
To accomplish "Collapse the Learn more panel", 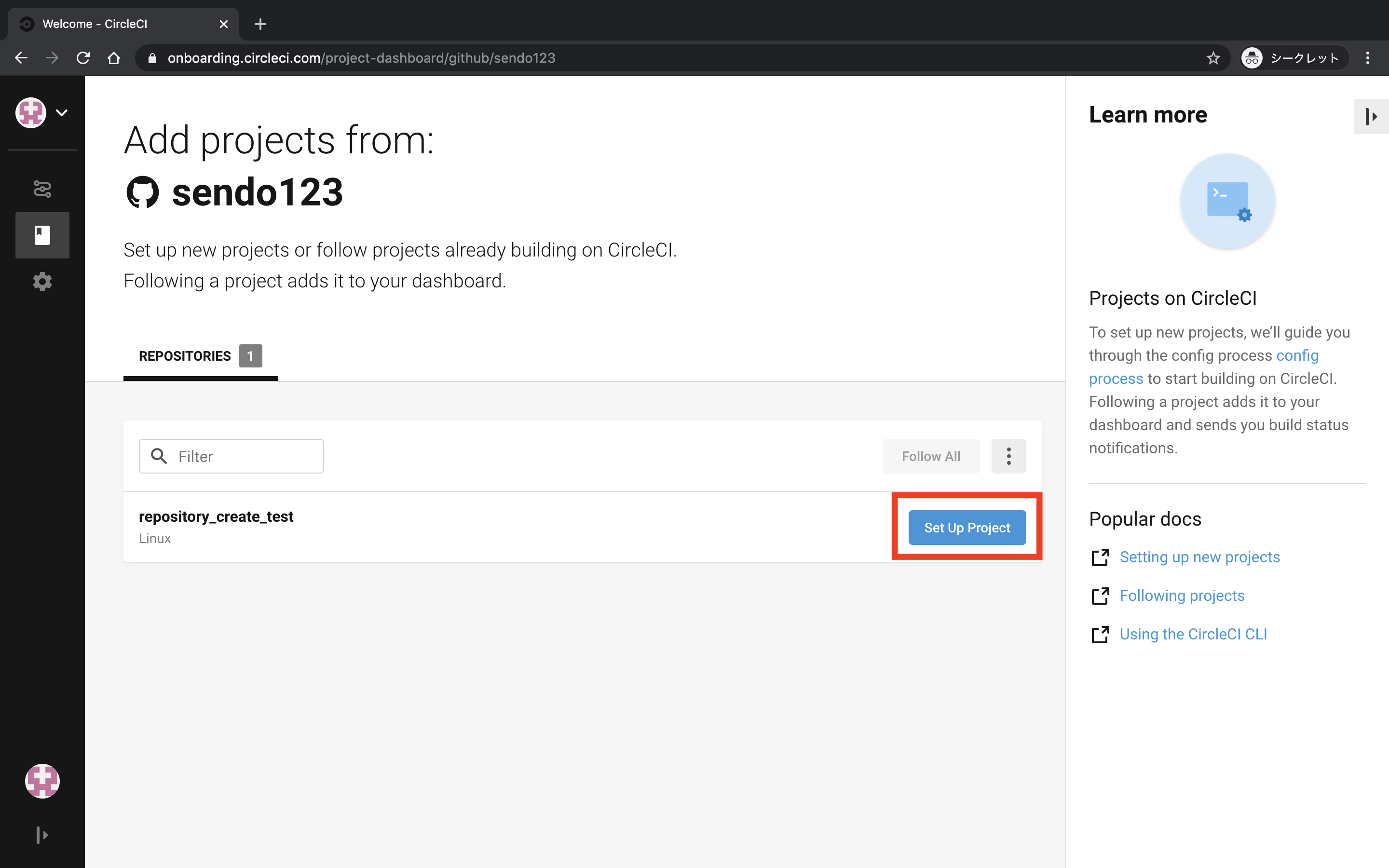I will coord(1371,117).
